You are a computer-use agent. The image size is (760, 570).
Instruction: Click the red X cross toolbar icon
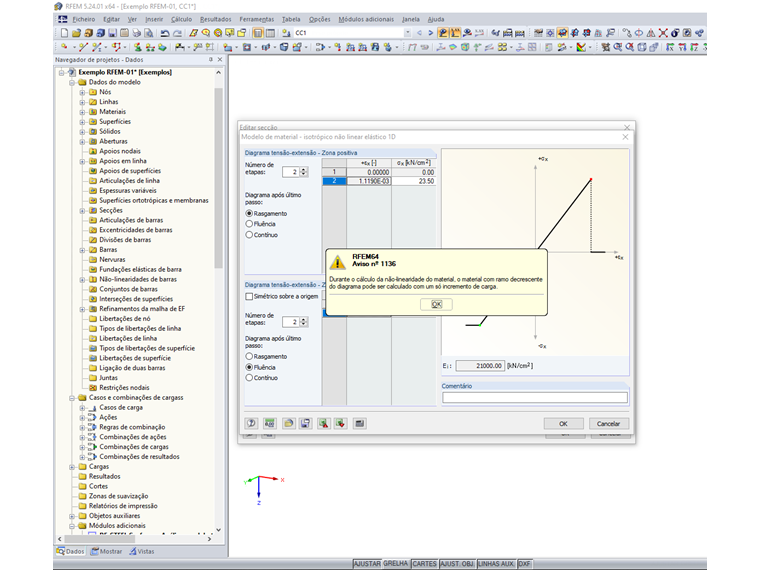pos(663,33)
